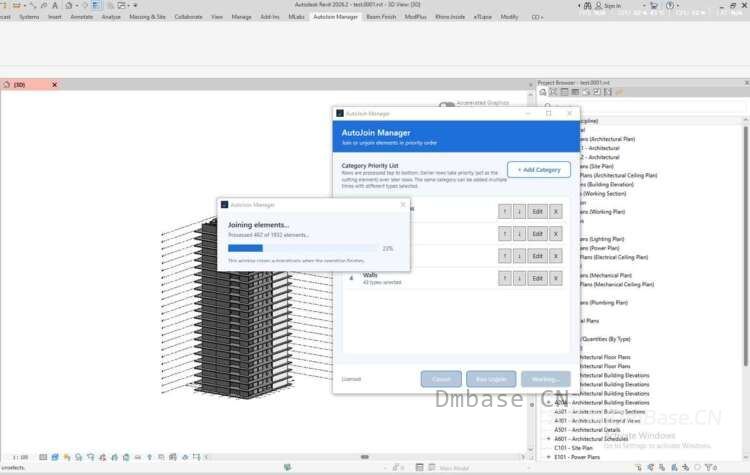Close the Joining elements progress dialog
Screen dimensions: 750x475
pos(403,205)
